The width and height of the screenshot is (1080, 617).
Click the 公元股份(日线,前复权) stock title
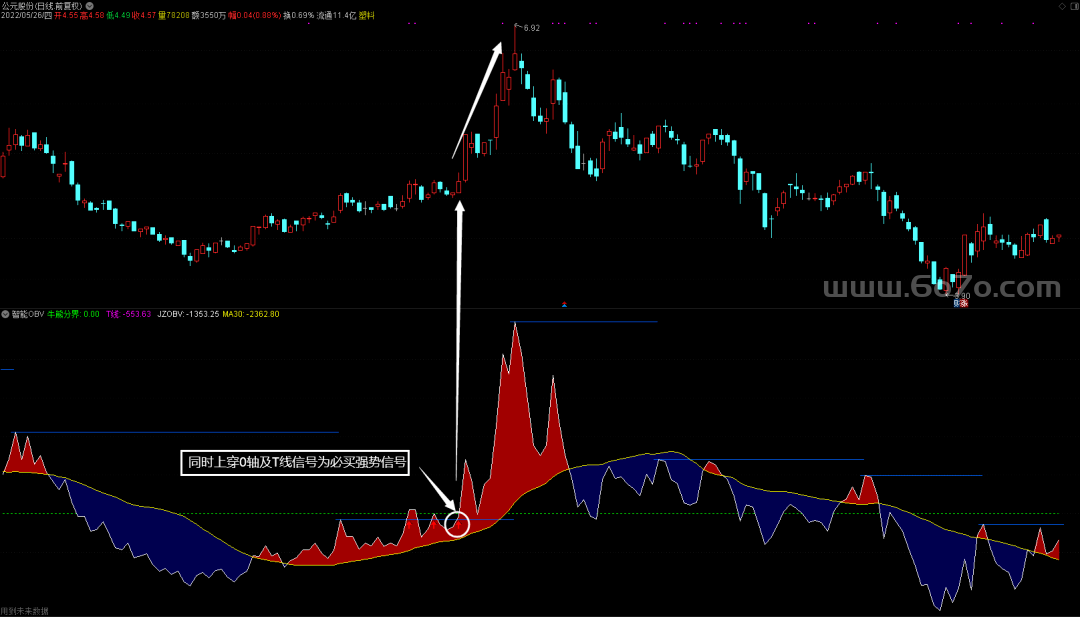coord(41,6)
